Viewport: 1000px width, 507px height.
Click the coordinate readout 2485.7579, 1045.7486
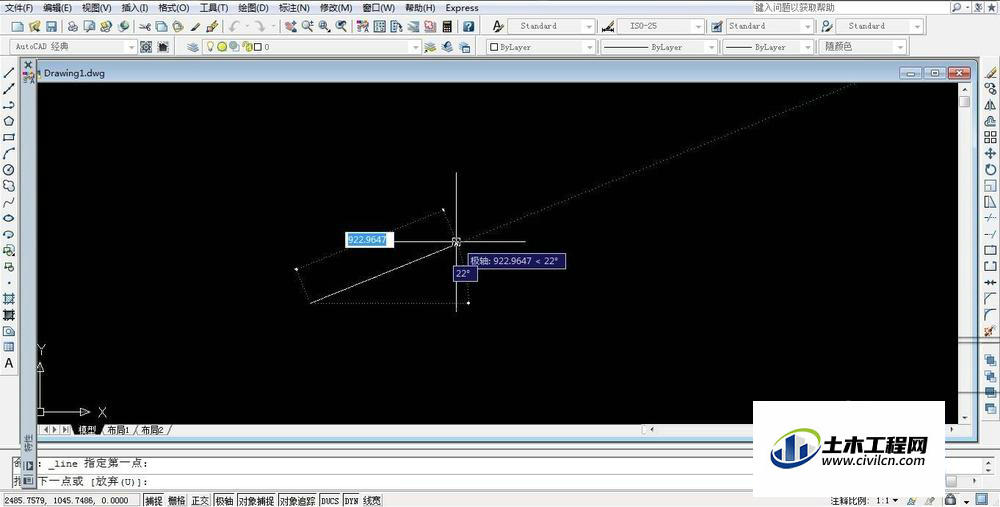(x=70, y=501)
